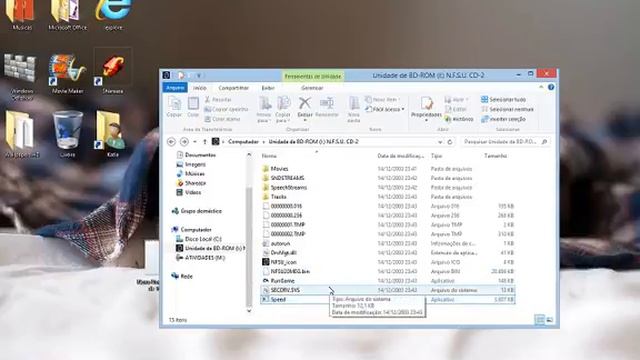Select Rede in the navigation pane

point(182,276)
